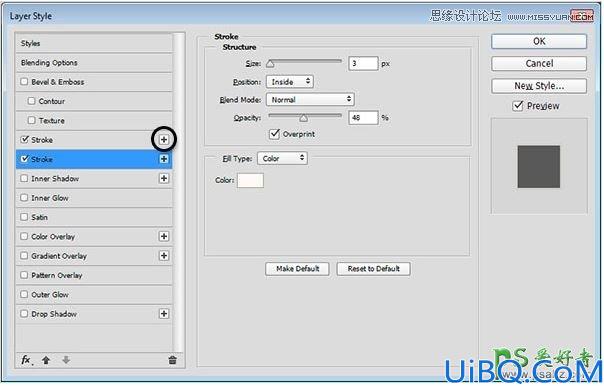
Task: Toggle the Preview checkbox
Action: [x=518, y=106]
